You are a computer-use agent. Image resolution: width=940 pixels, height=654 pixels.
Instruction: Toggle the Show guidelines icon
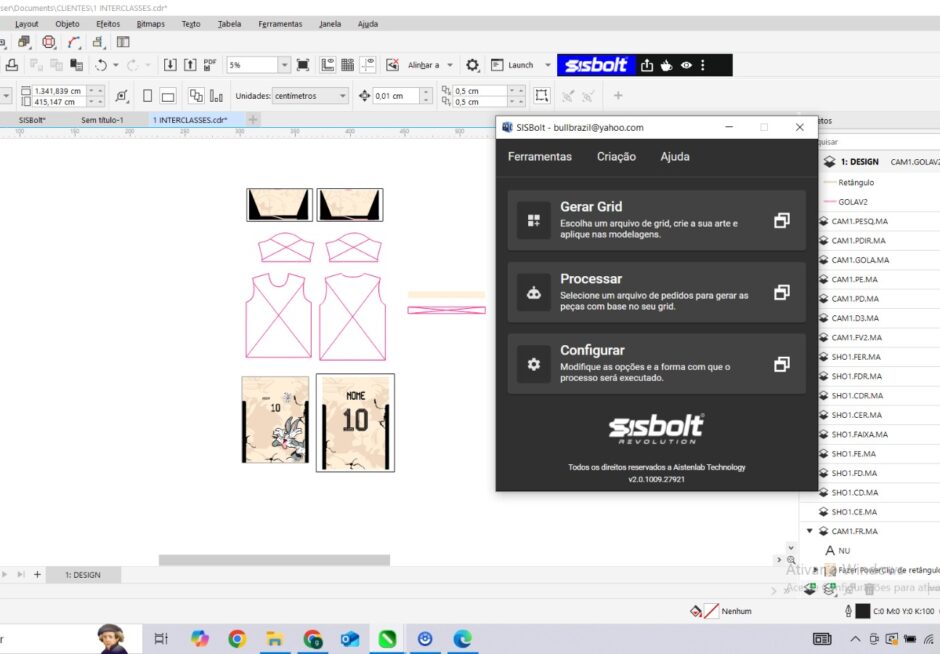367,65
